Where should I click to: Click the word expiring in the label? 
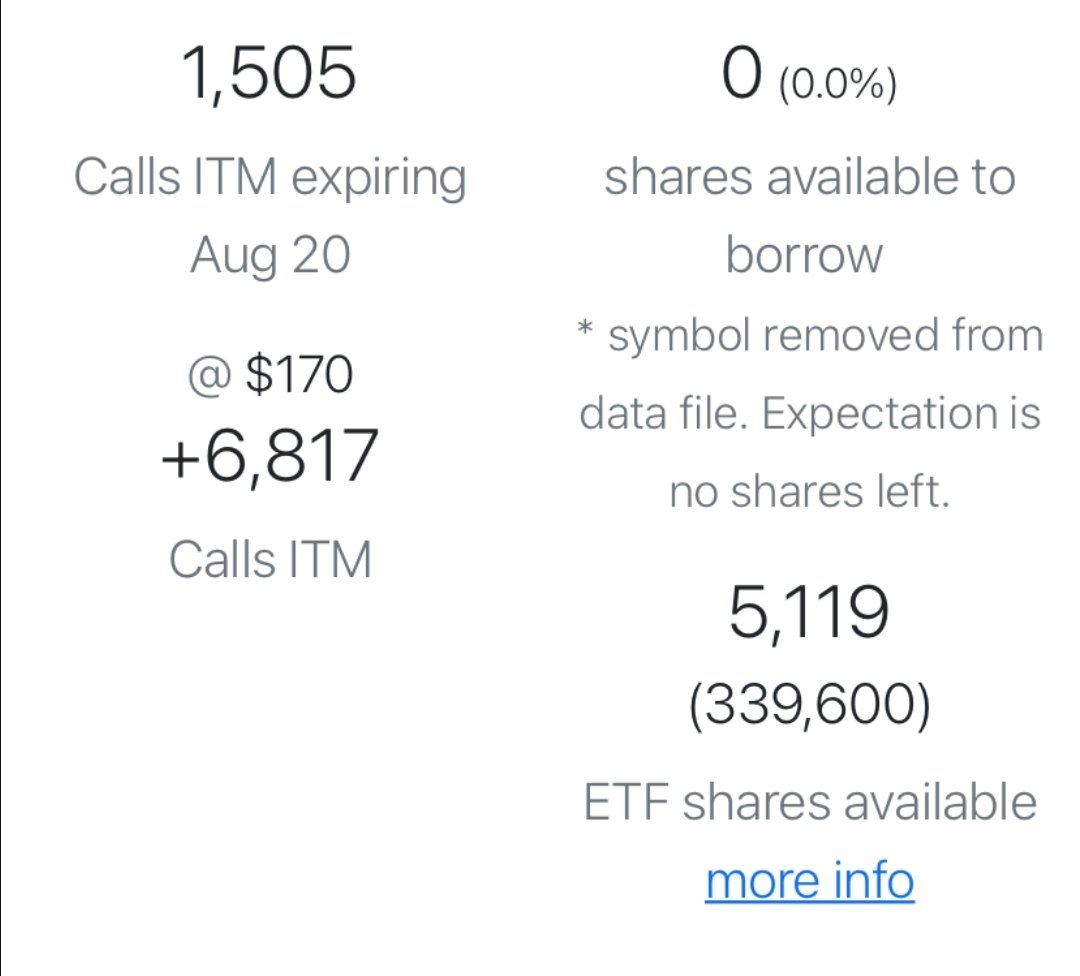tap(376, 180)
